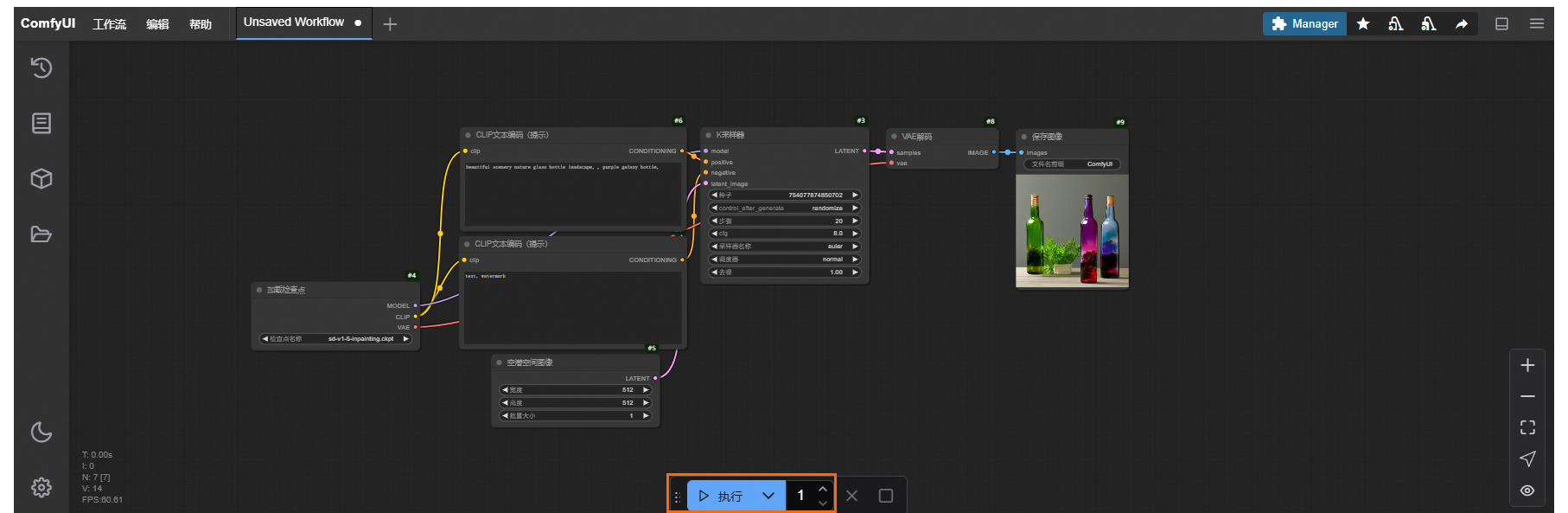
Task: Open the queue history sidebar icon
Action: pyautogui.click(x=41, y=67)
